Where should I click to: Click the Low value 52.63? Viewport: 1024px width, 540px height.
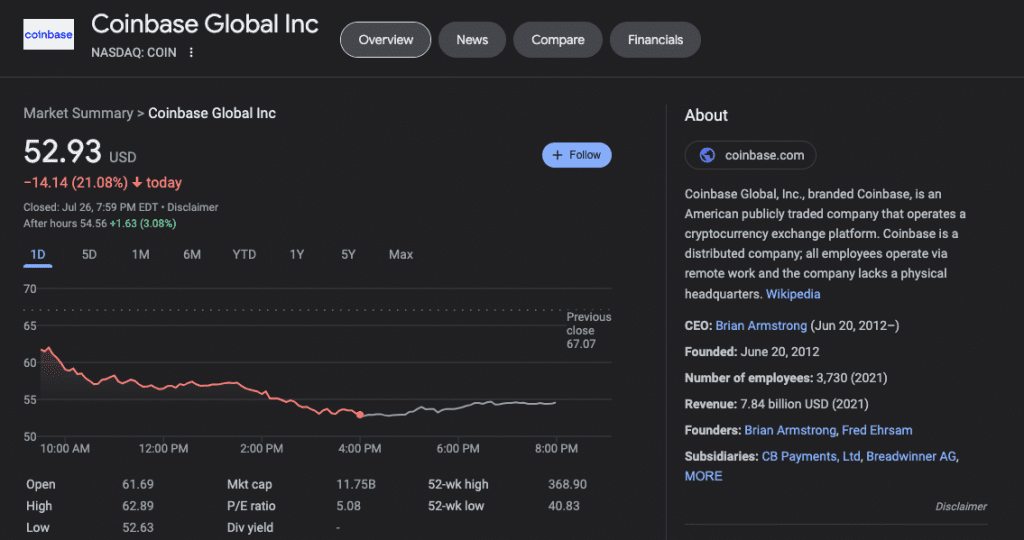point(138,528)
